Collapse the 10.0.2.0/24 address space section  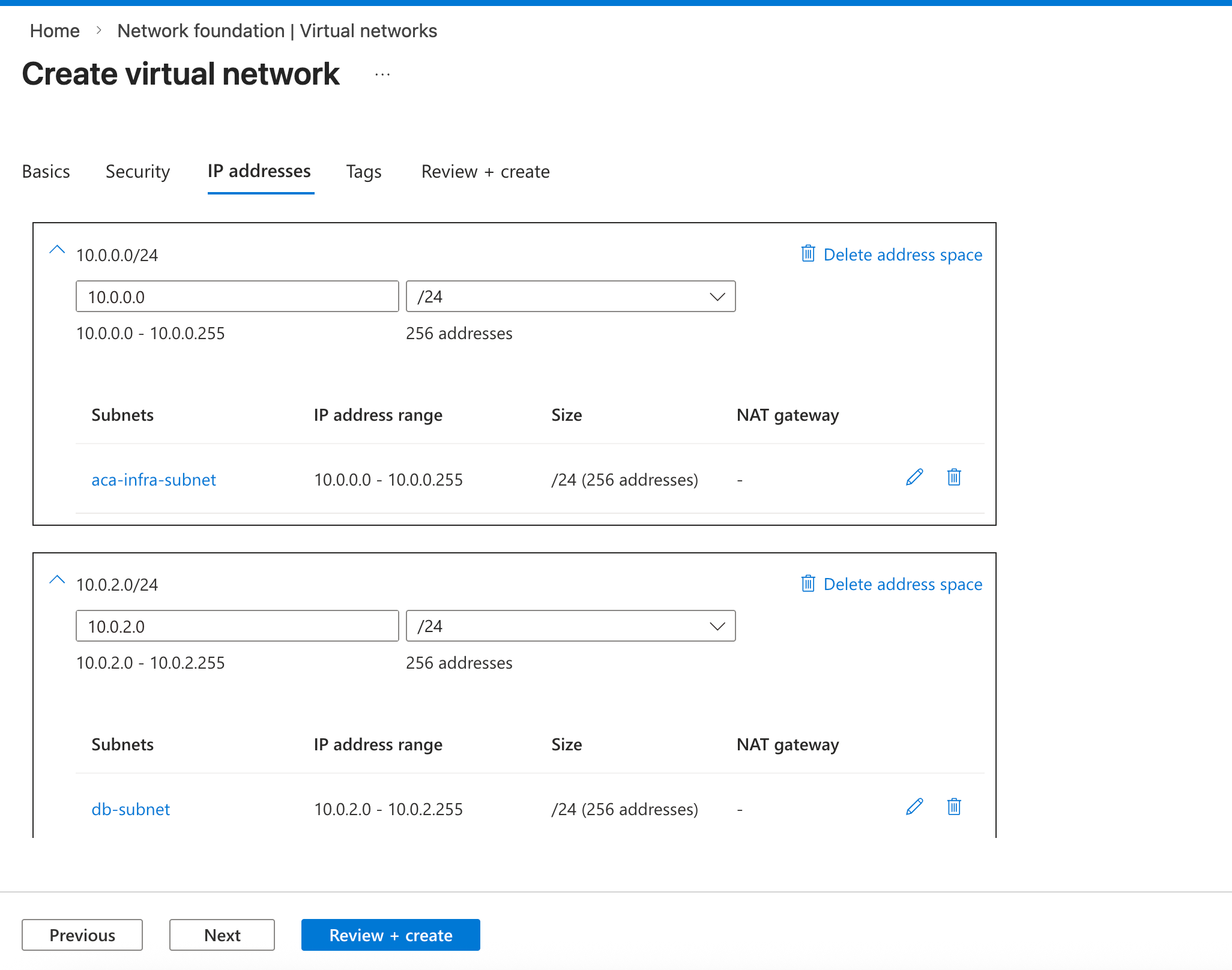pyautogui.click(x=57, y=579)
